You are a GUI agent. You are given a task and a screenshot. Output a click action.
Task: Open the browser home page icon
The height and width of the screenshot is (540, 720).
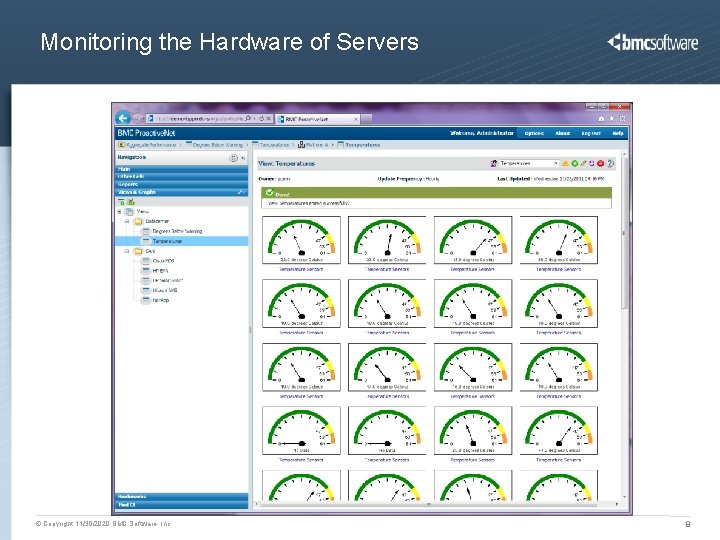click(602, 118)
